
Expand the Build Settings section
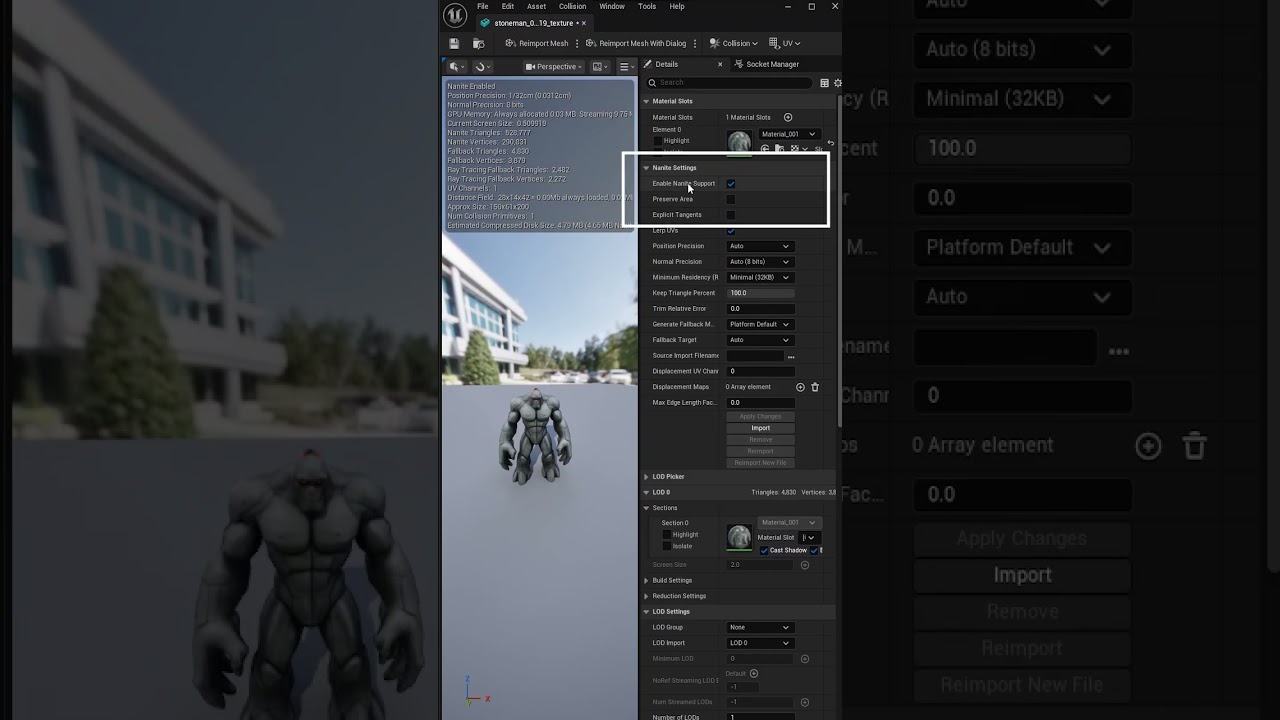point(646,580)
